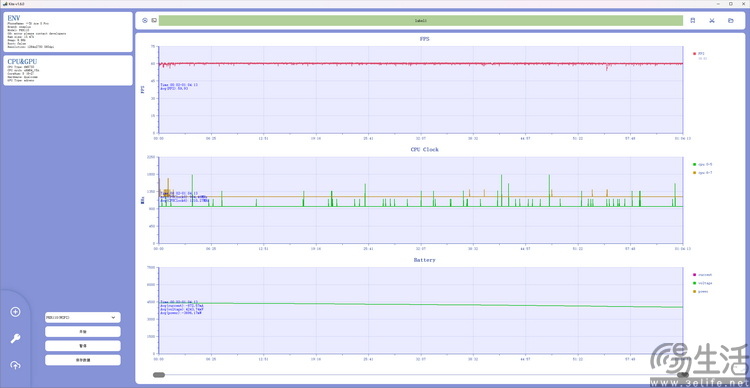Toggle the power series in Battery legend

701,291
